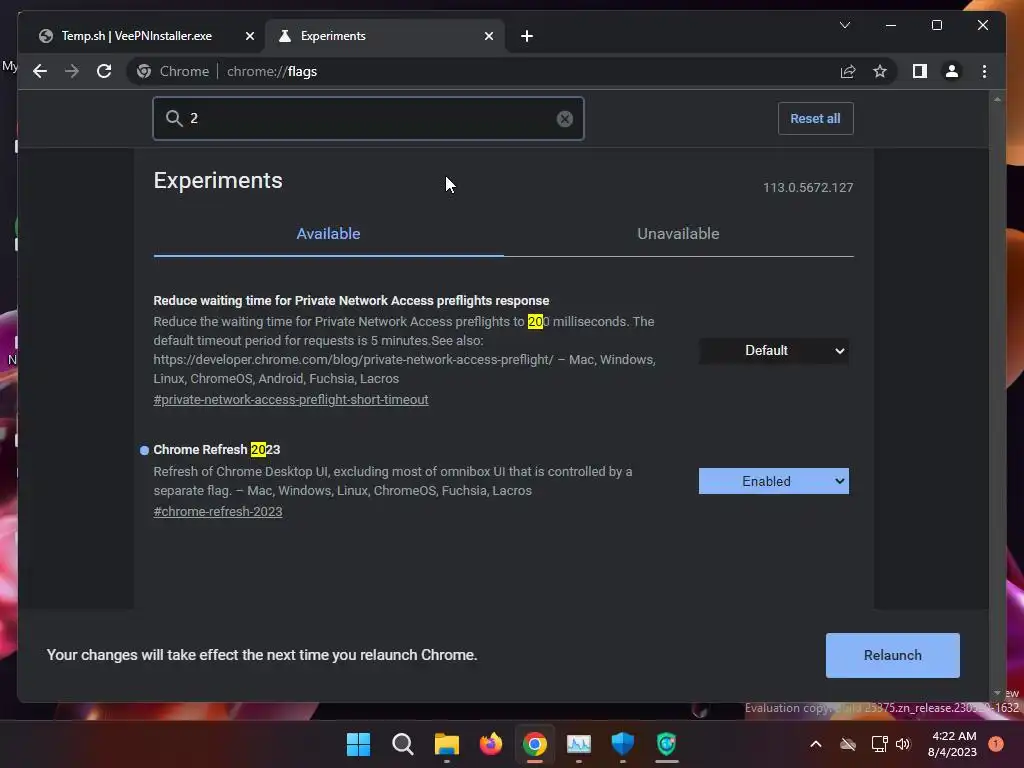
Task: Go back to the previous page
Action: click(40, 71)
